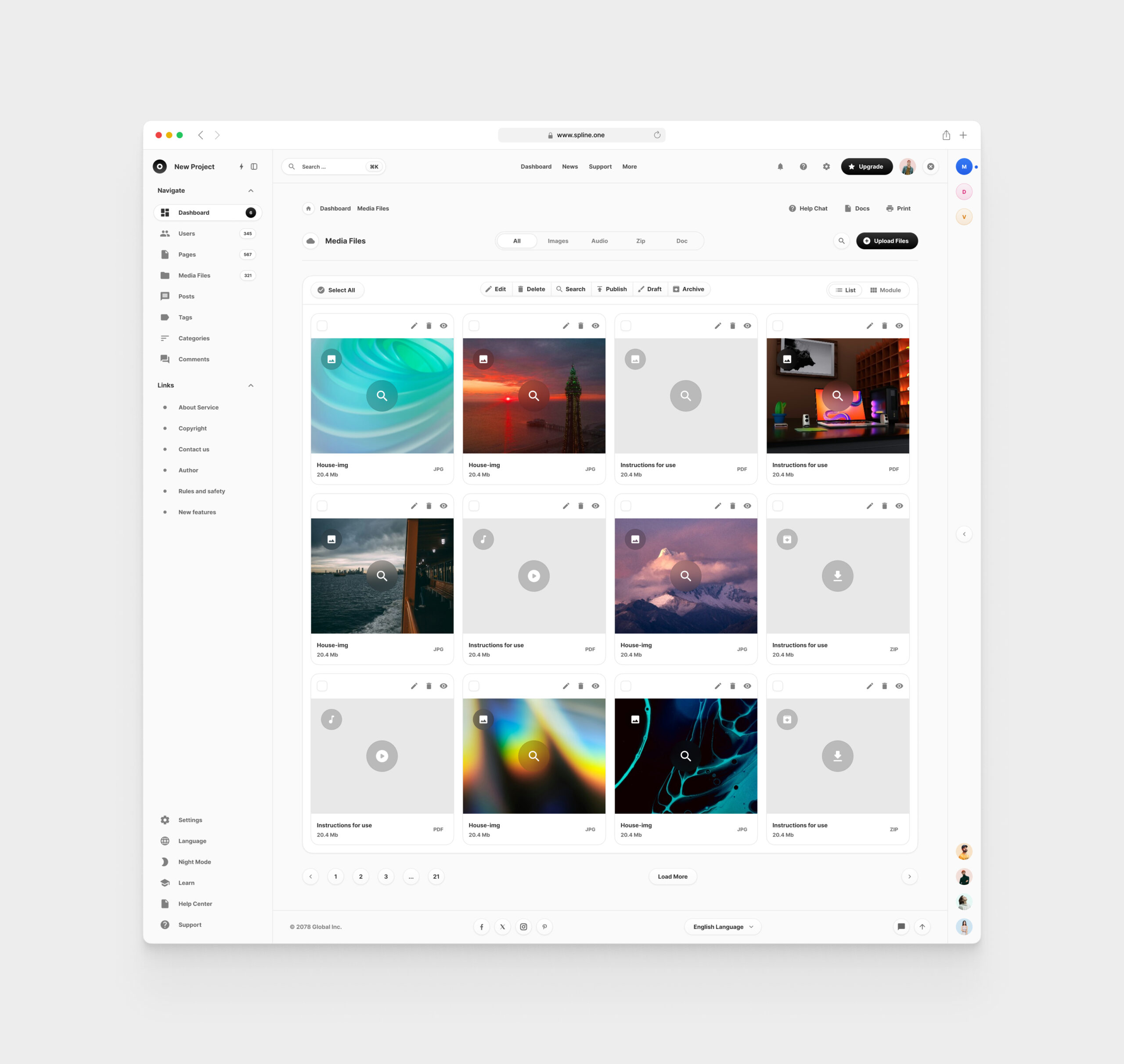Viewport: 1124px width, 1064px height.
Task: Open Help Chat link
Action: coord(808,208)
